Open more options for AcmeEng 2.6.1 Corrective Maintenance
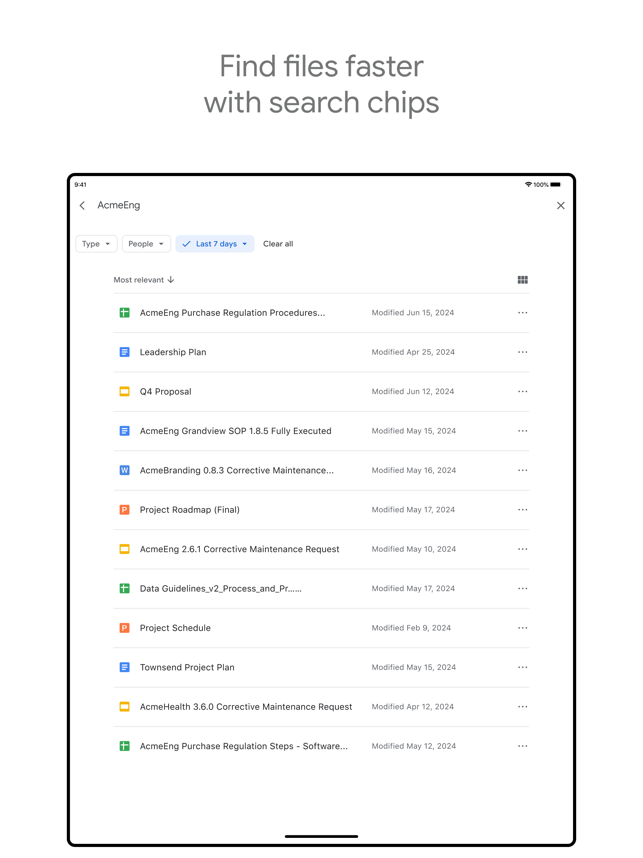The height and width of the screenshot is (858, 643). 523,549
